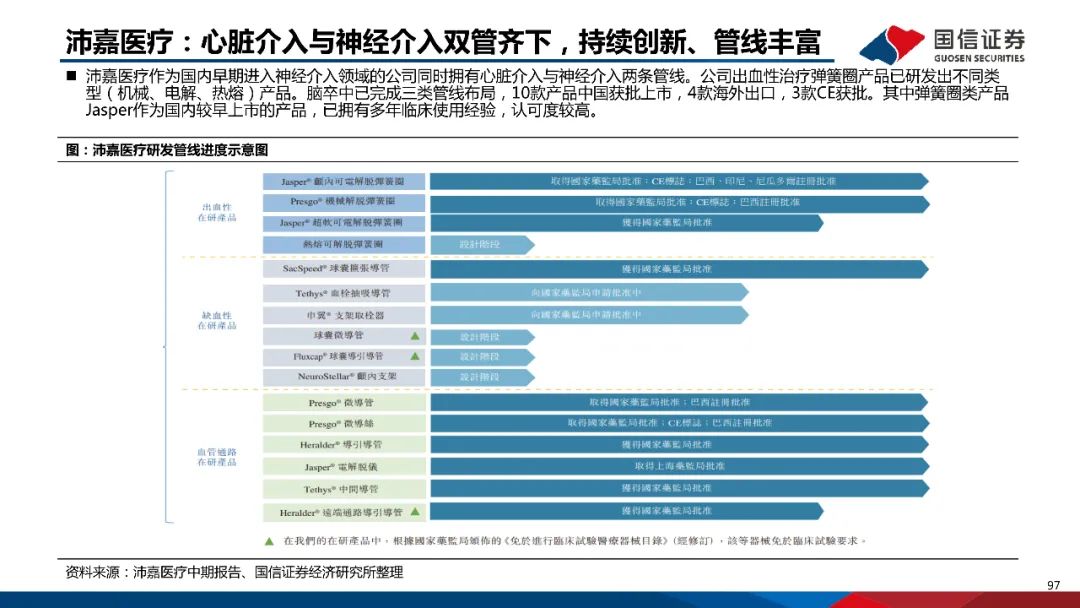
Task: Select the Tethys 血栓抽吸導管 product label
Action: point(344,293)
